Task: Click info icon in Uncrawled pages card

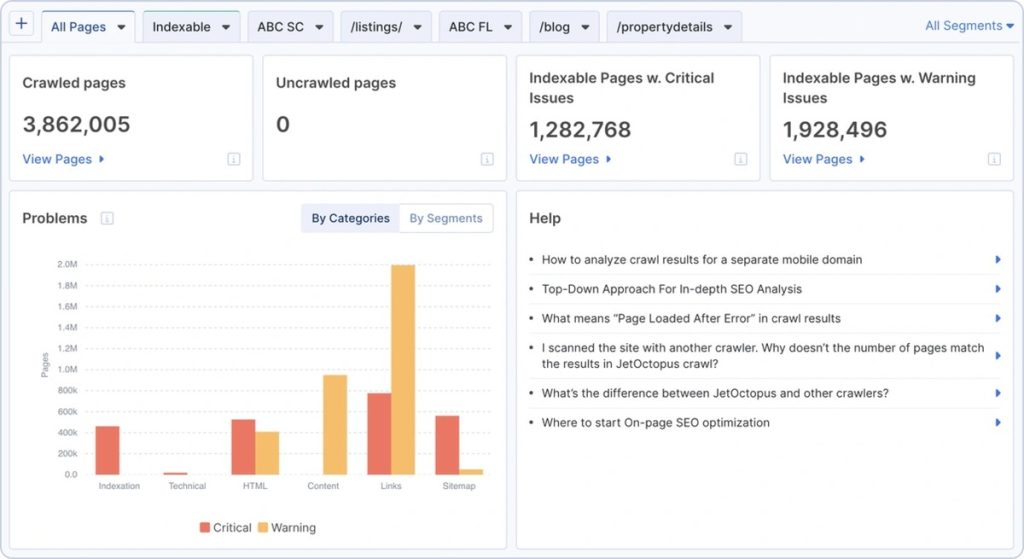Action: 487,159
